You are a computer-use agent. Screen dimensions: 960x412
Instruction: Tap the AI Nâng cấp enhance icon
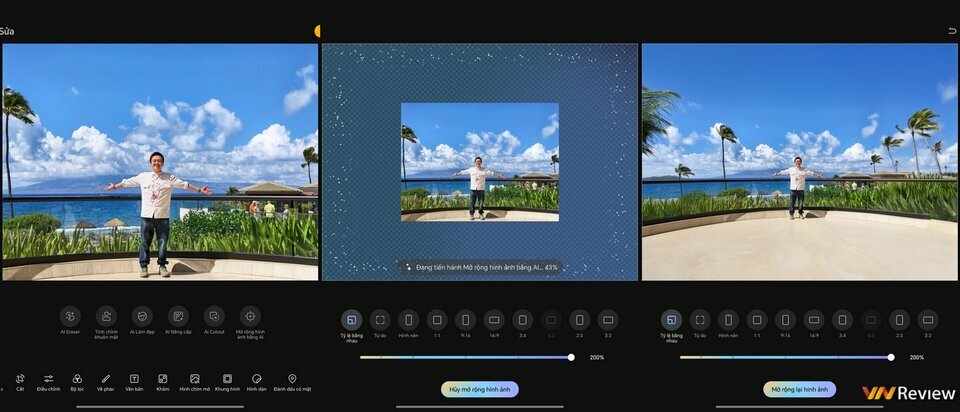(x=178, y=316)
